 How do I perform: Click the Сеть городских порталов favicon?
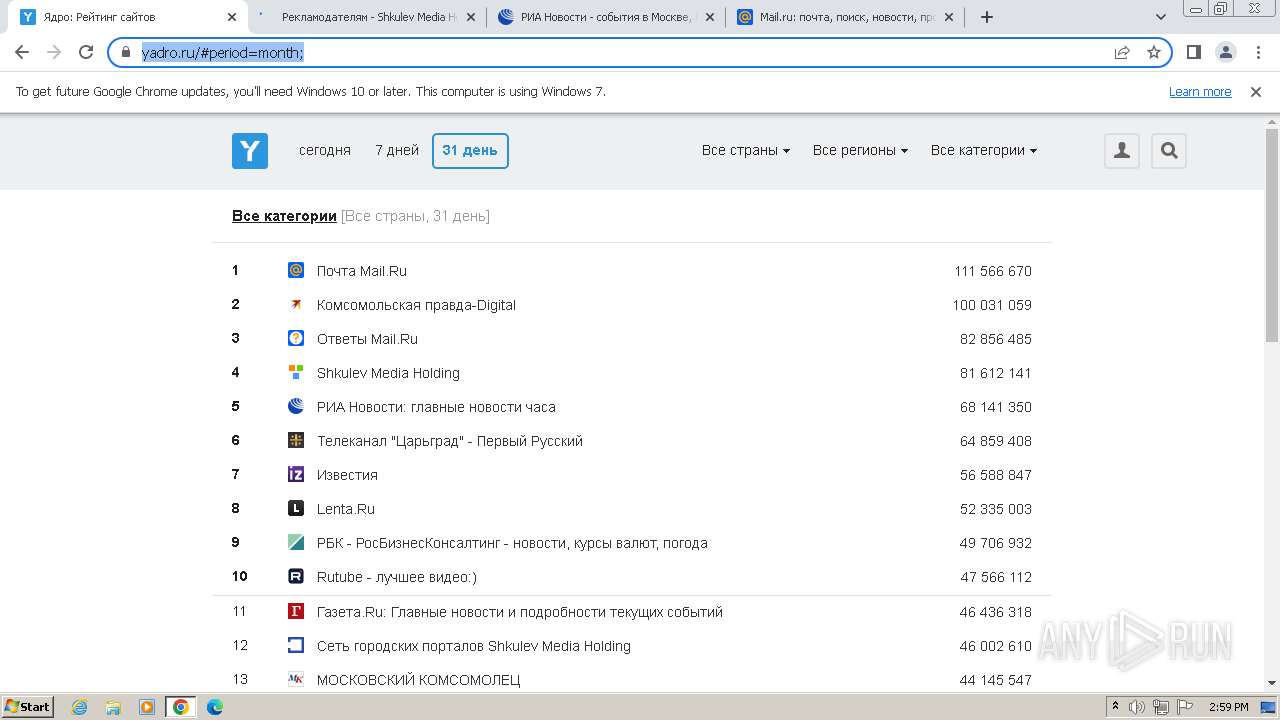[296, 645]
